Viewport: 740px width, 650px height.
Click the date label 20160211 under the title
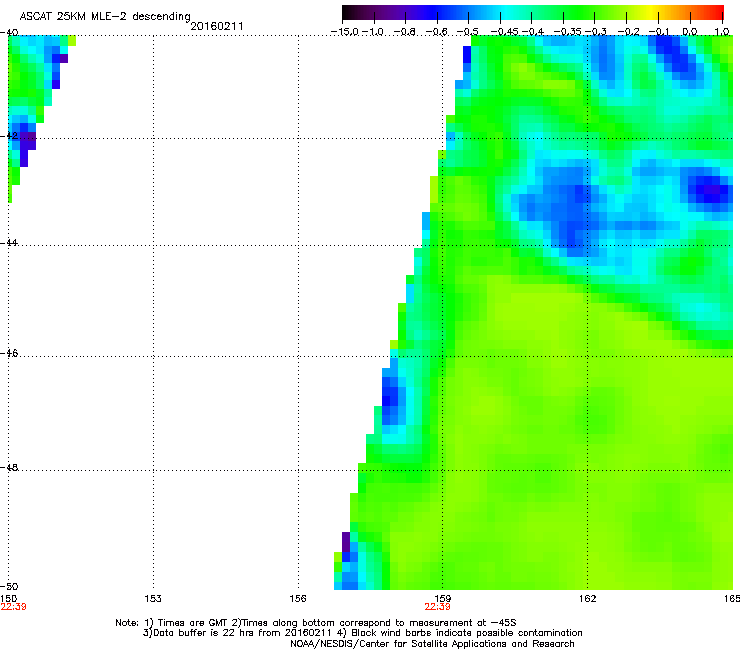coord(217,26)
